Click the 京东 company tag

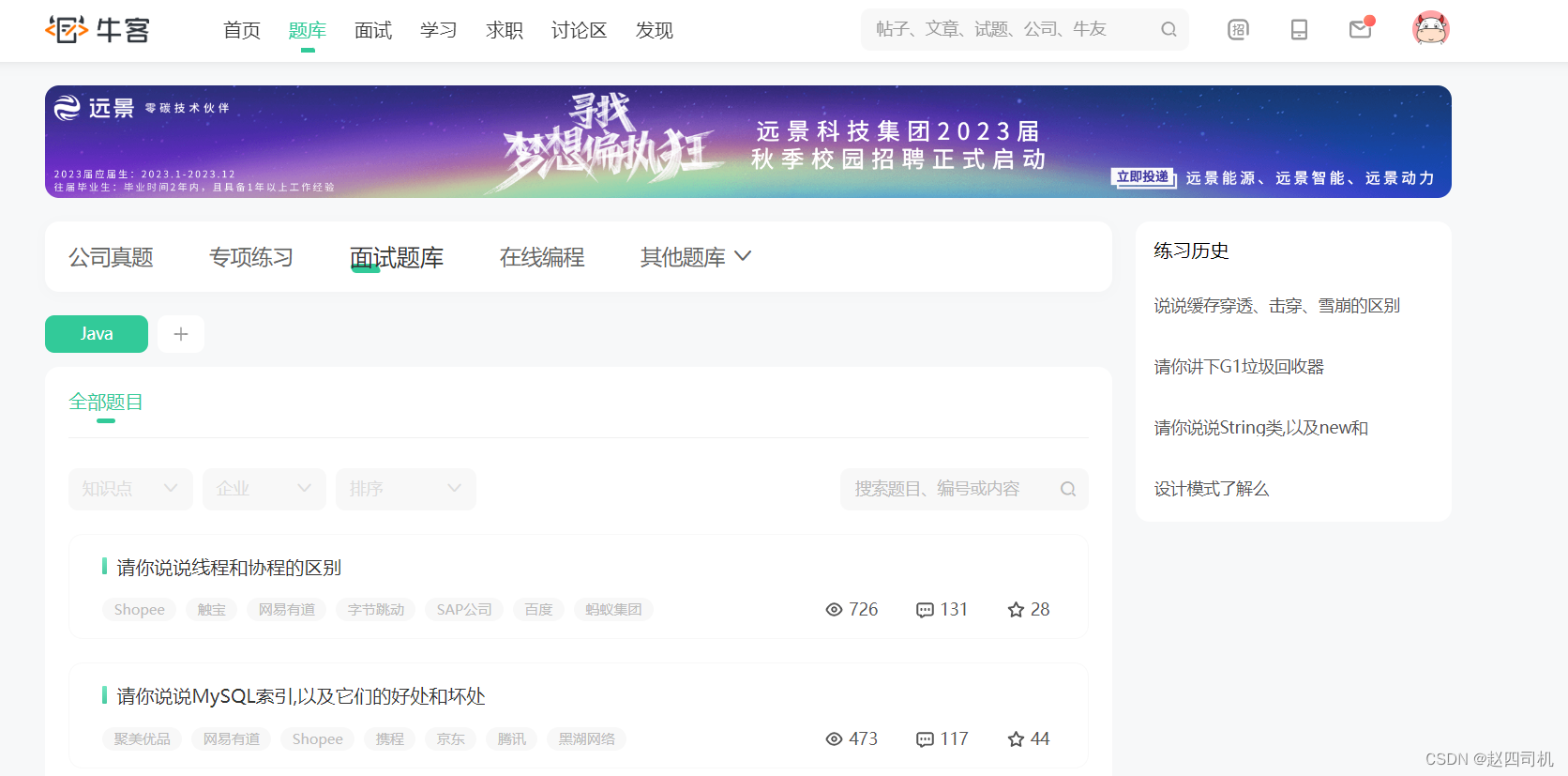(x=451, y=739)
